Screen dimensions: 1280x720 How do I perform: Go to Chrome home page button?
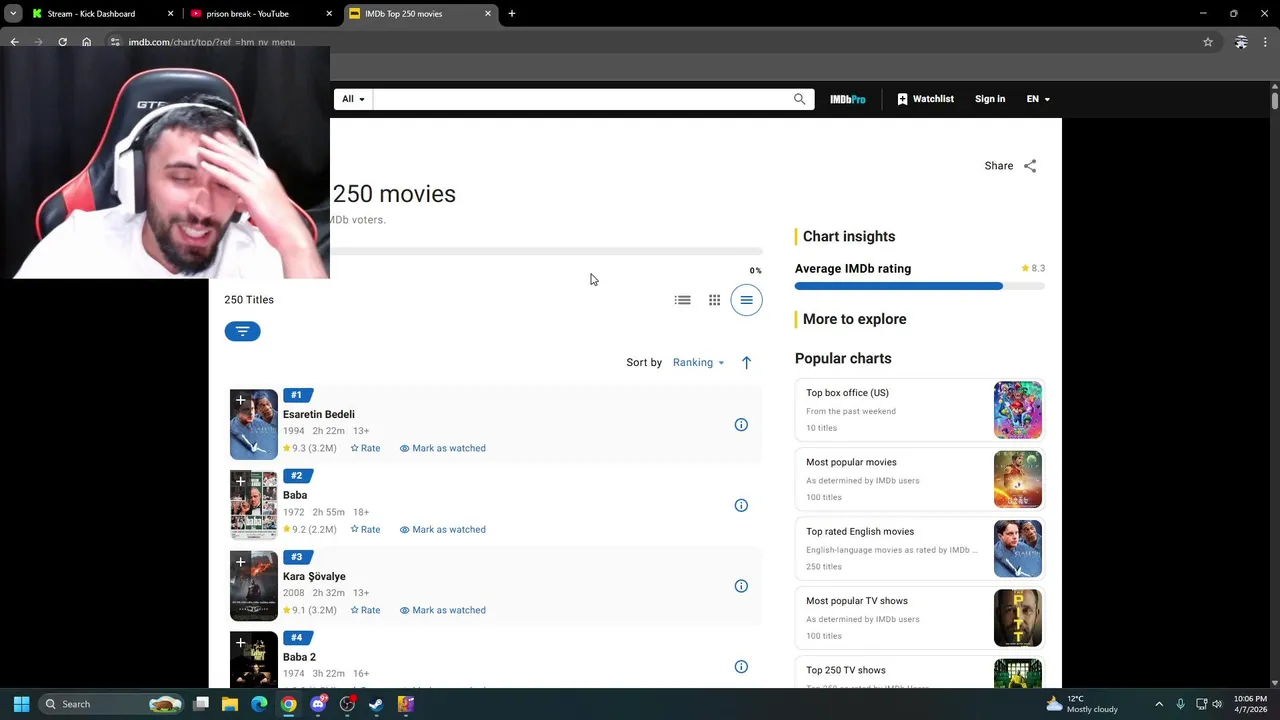pos(86,42)
